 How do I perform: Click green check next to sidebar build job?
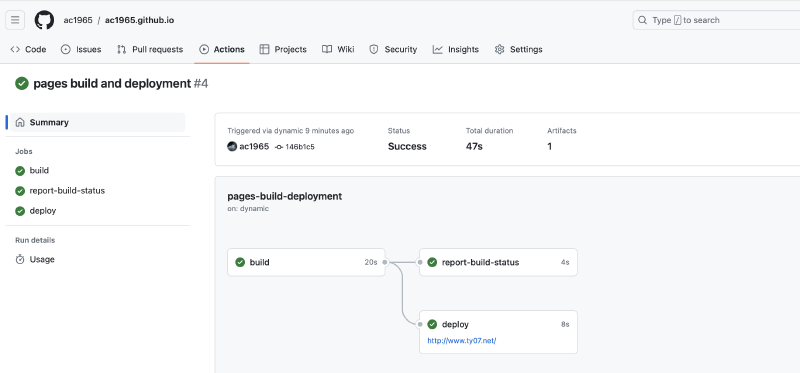(x=20, y=171)
